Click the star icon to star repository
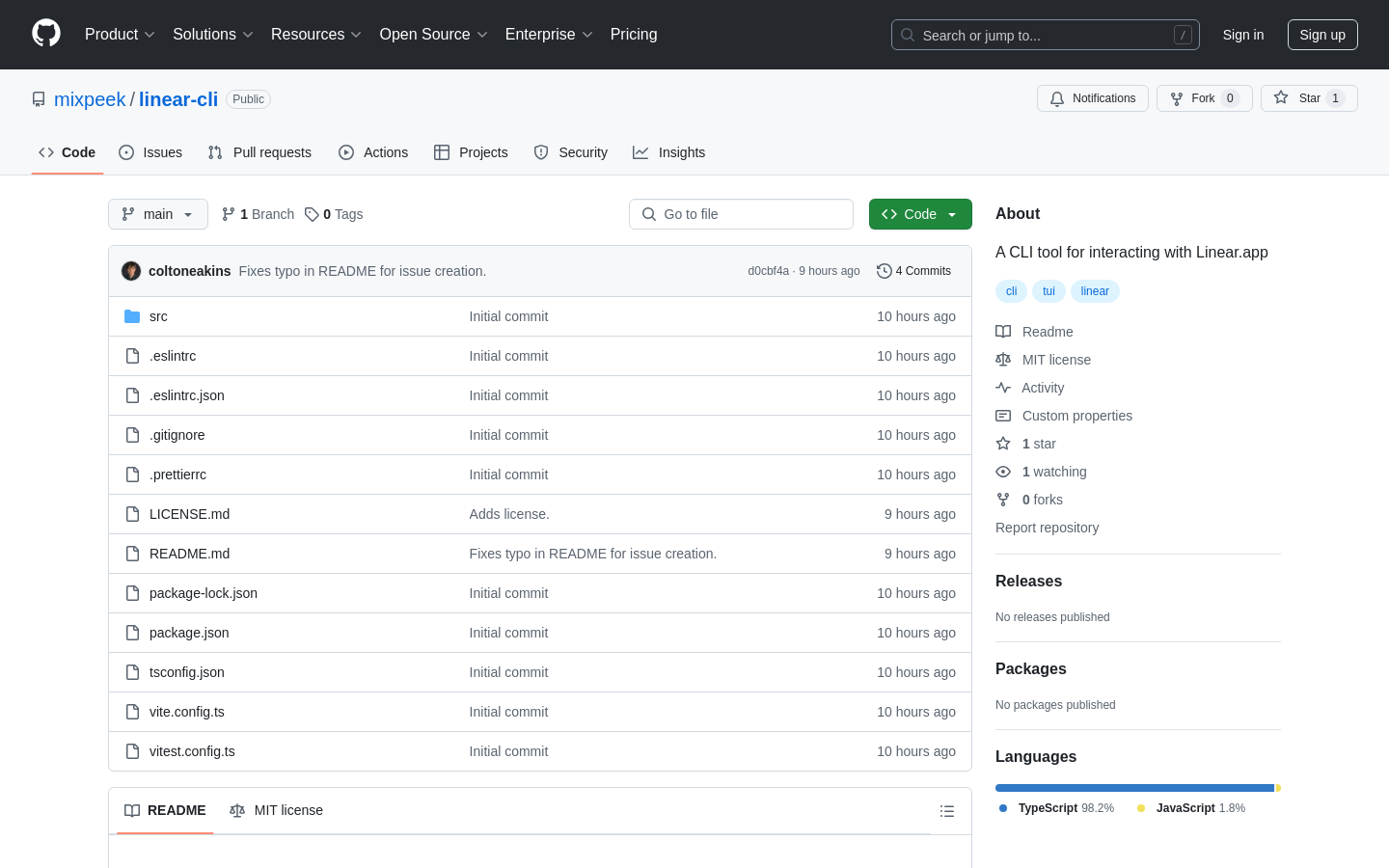This screenshot has width=1389, height=868. (x=1281, y=97)
